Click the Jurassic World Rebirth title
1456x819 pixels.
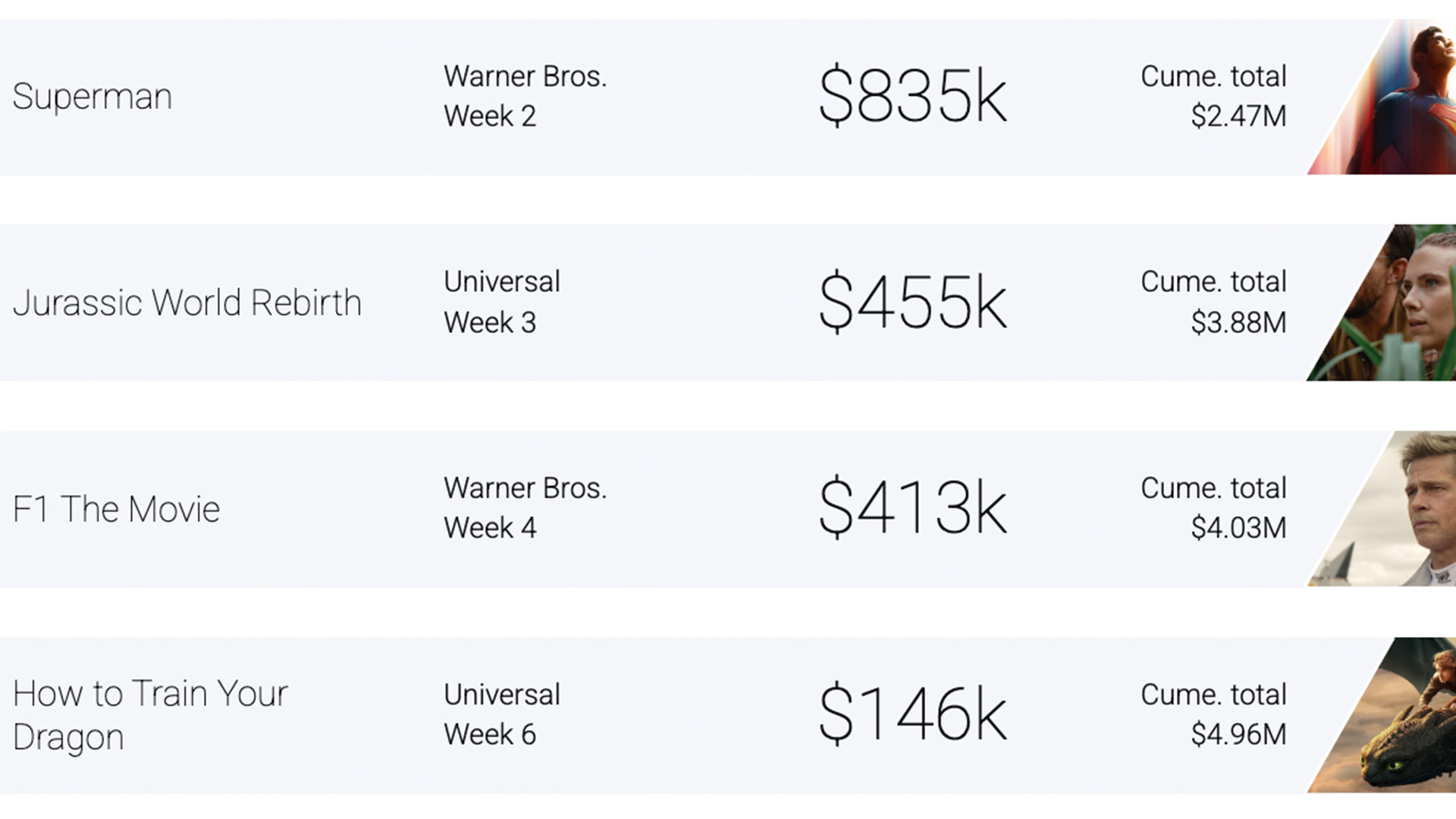coord(187,303)
